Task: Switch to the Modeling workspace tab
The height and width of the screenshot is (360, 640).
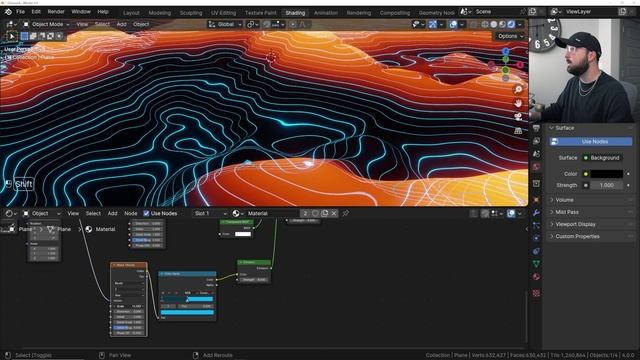Action: coord(160,13)
